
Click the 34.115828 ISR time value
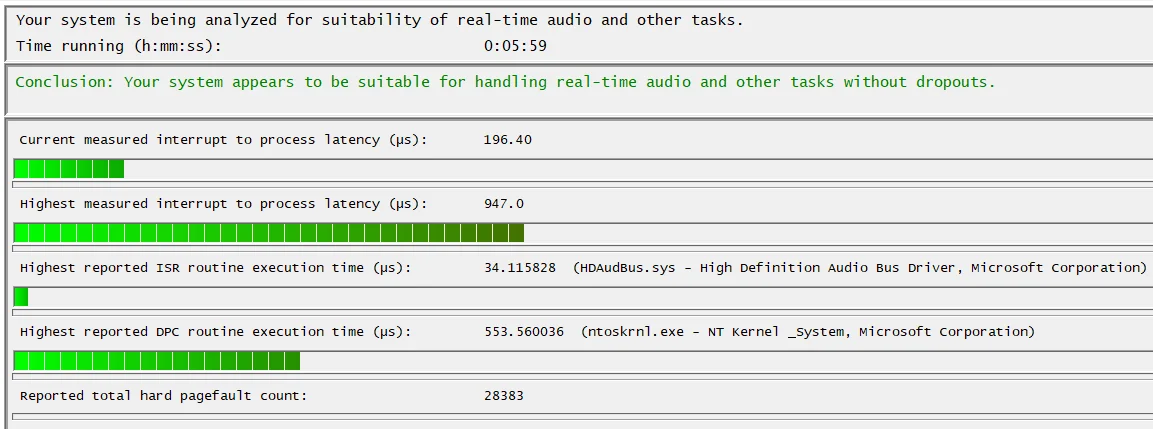click(x=519, y=267)
